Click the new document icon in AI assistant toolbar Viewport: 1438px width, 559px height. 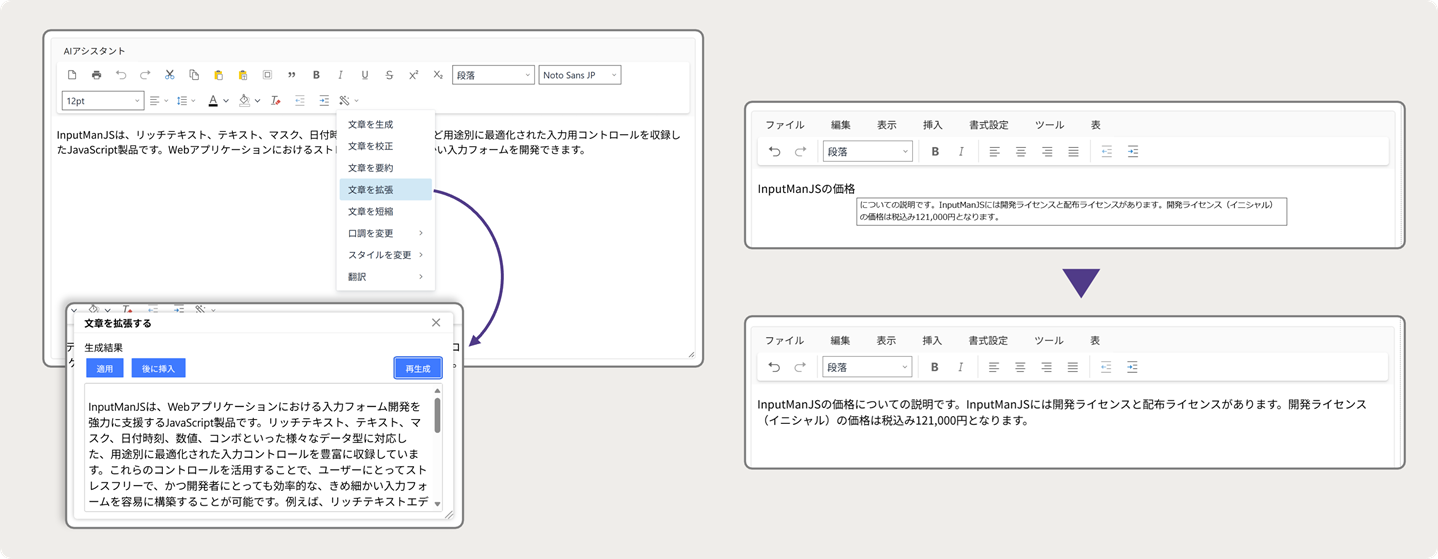click(x=72, y=75)
